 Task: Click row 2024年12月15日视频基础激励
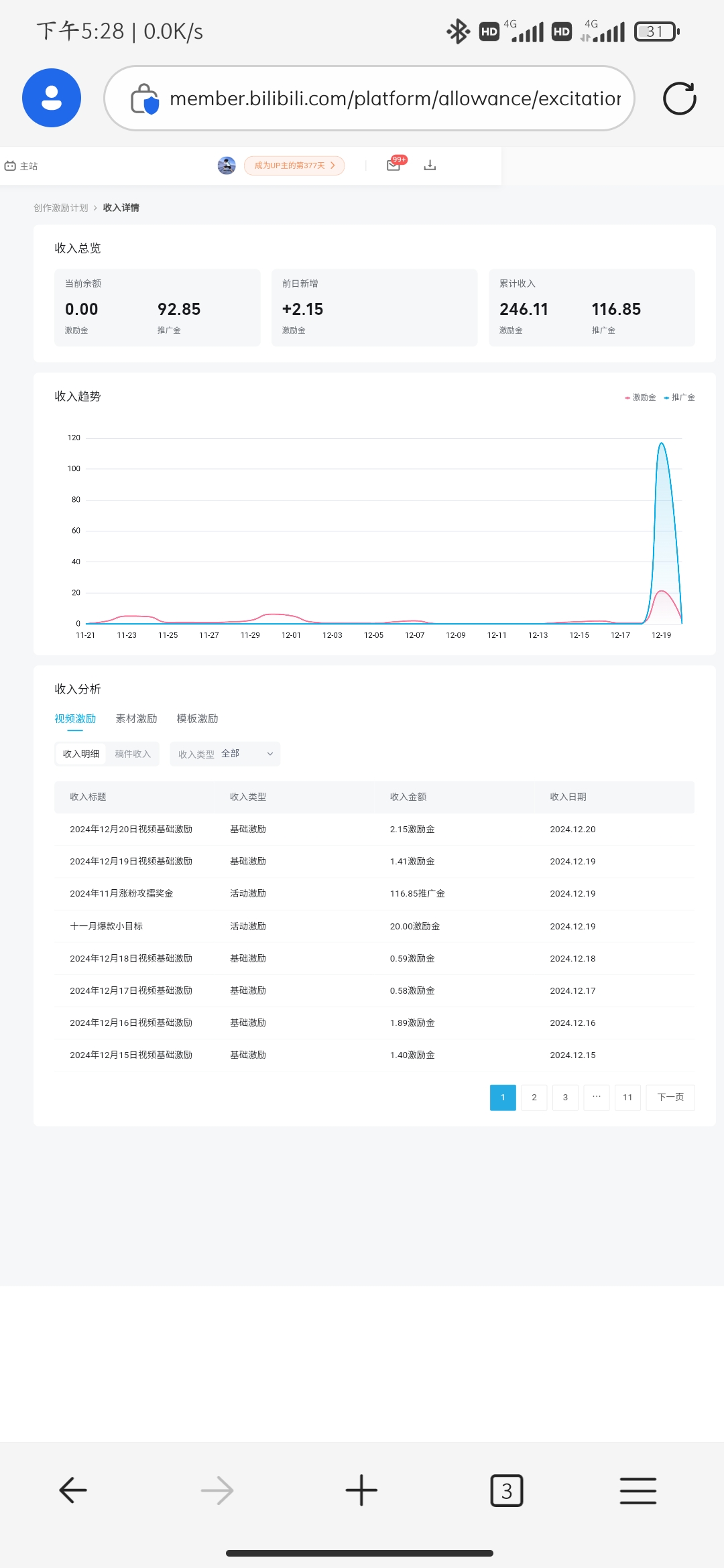coord(374,1055)
